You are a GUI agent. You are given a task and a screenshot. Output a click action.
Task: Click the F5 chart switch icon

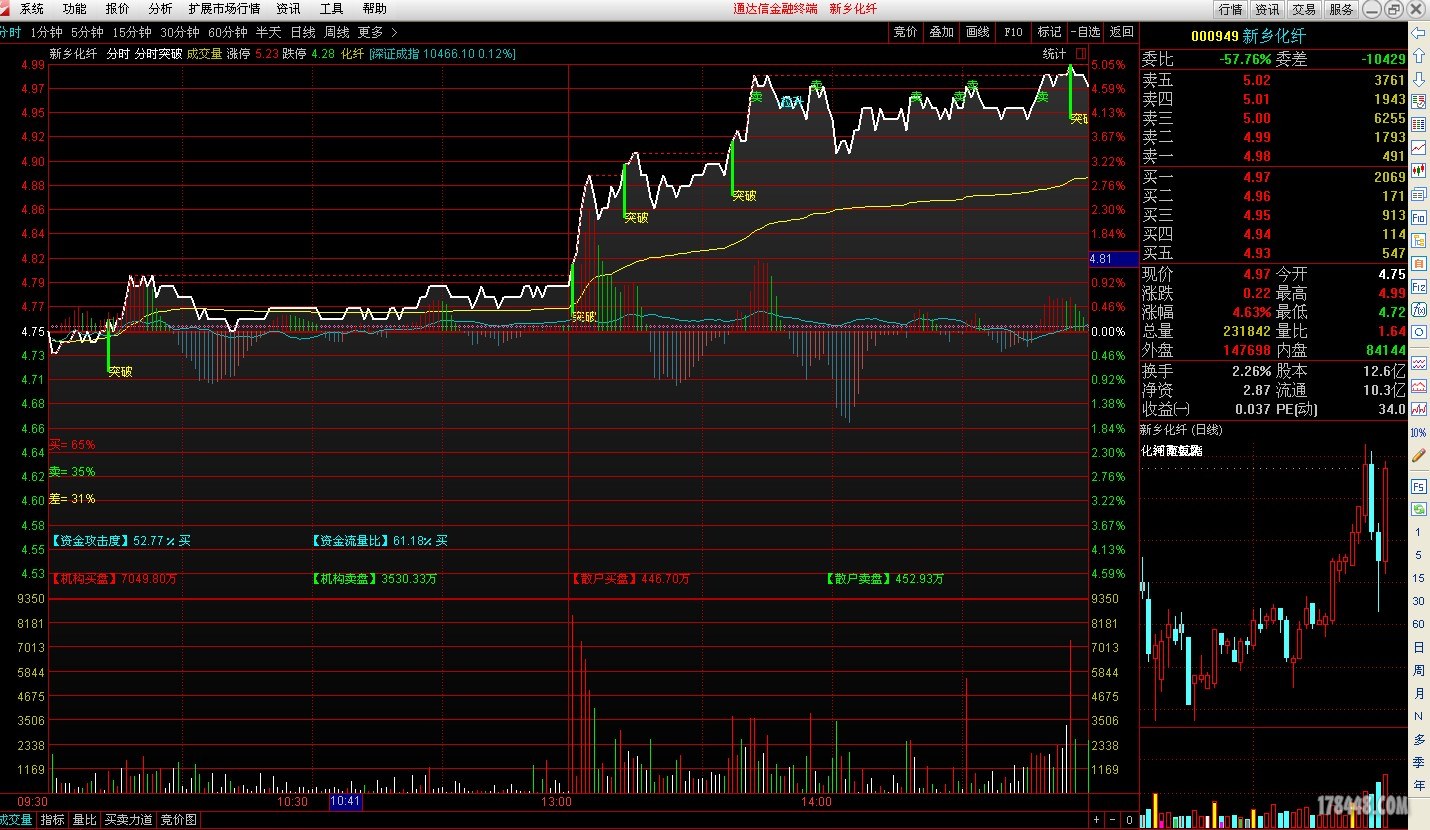pyautogui.click(x=1418, y=486)
